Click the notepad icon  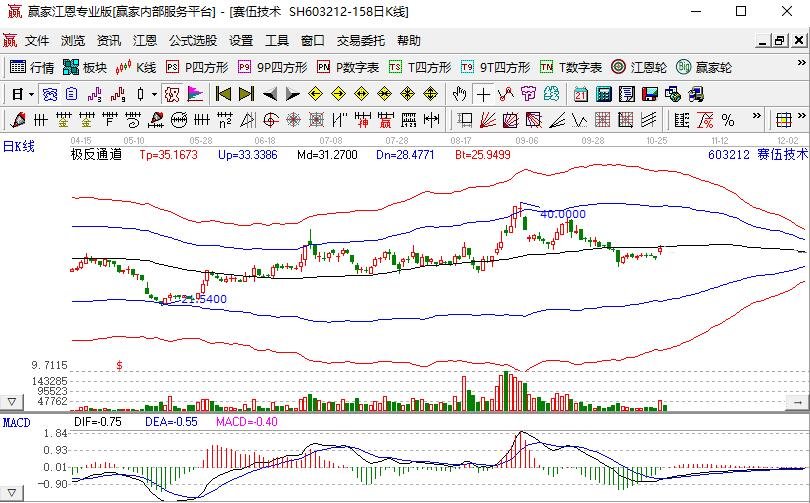(627, 95)
